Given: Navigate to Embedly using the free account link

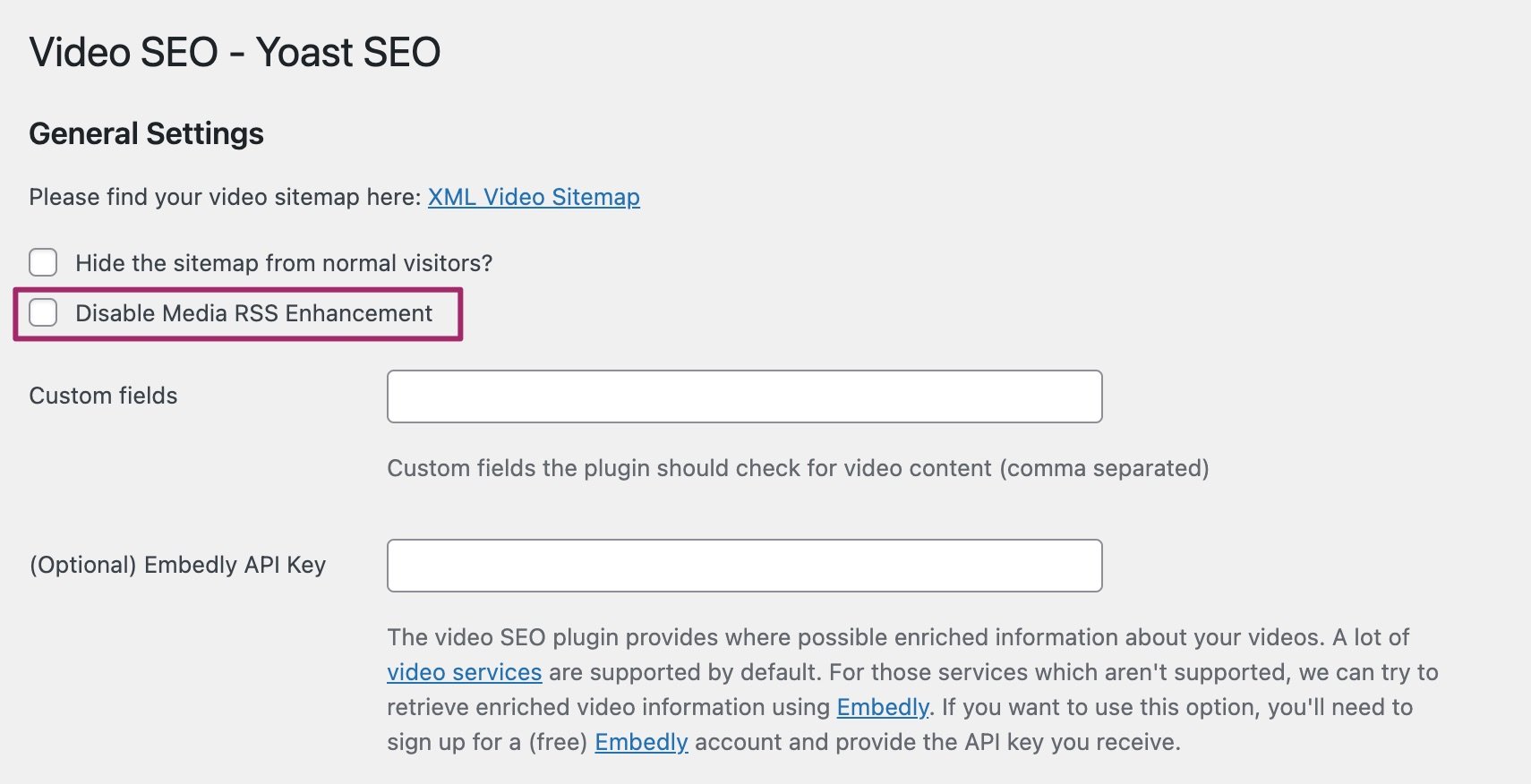Looking at the screenshot, I should tap(641, 742).
